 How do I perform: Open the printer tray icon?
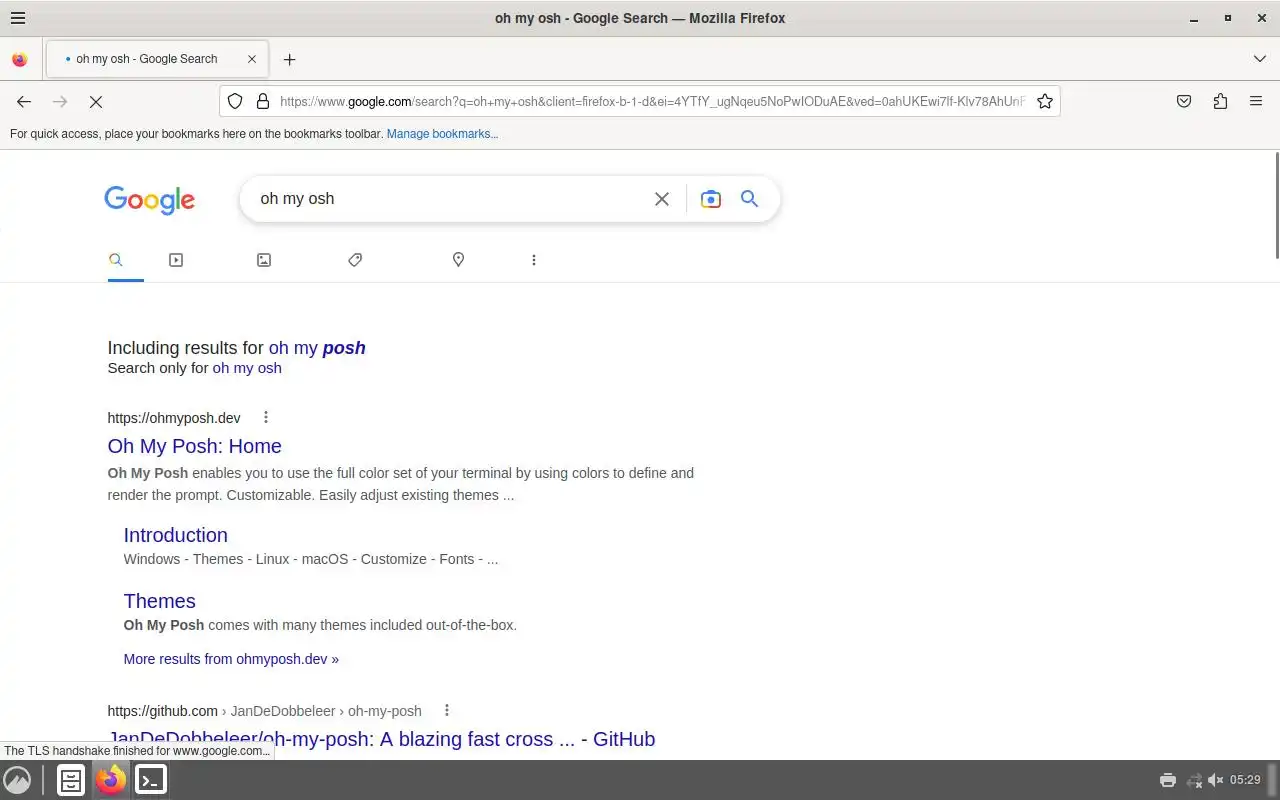(1167, 780)
